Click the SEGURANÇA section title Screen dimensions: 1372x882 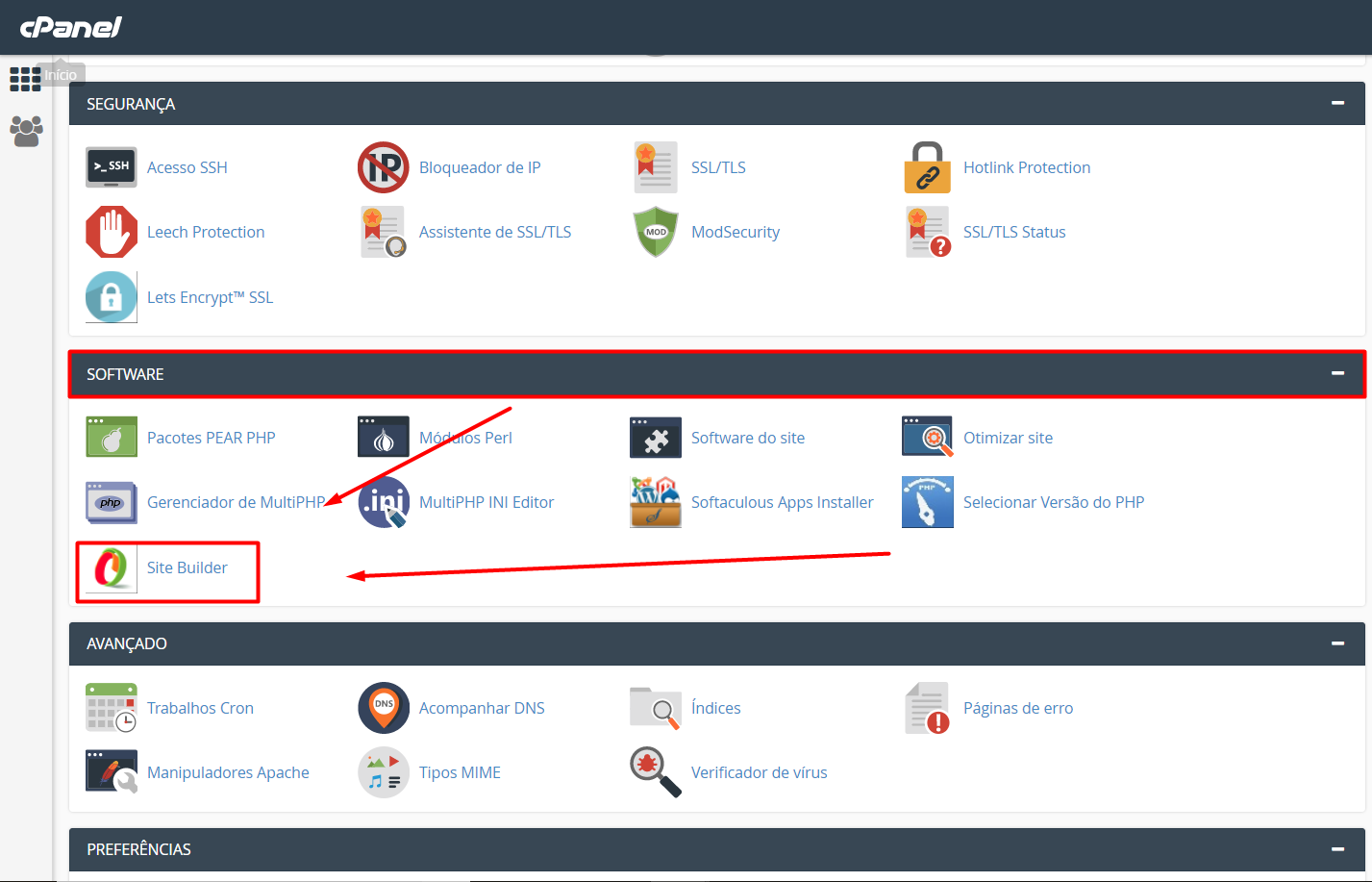pyautogui.click(x=131, y=104)
